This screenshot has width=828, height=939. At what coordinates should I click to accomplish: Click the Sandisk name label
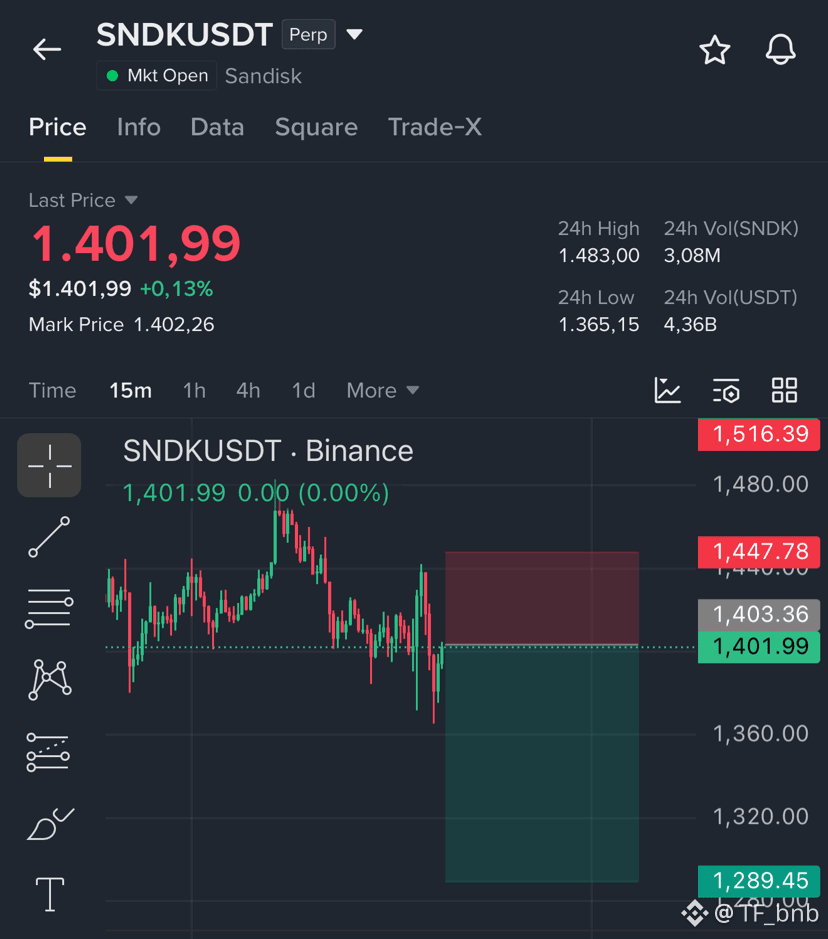pos(263,76)
